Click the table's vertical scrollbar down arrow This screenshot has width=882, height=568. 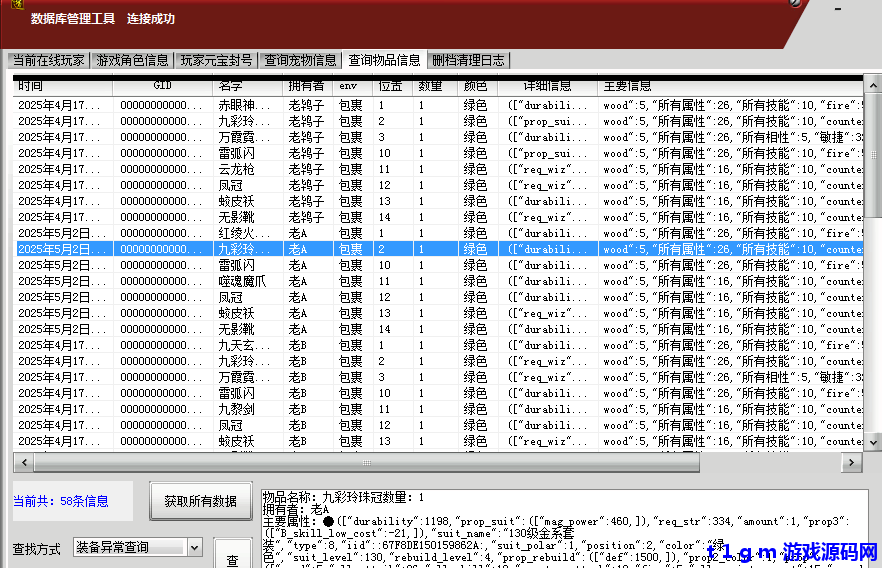click(873, 441)
